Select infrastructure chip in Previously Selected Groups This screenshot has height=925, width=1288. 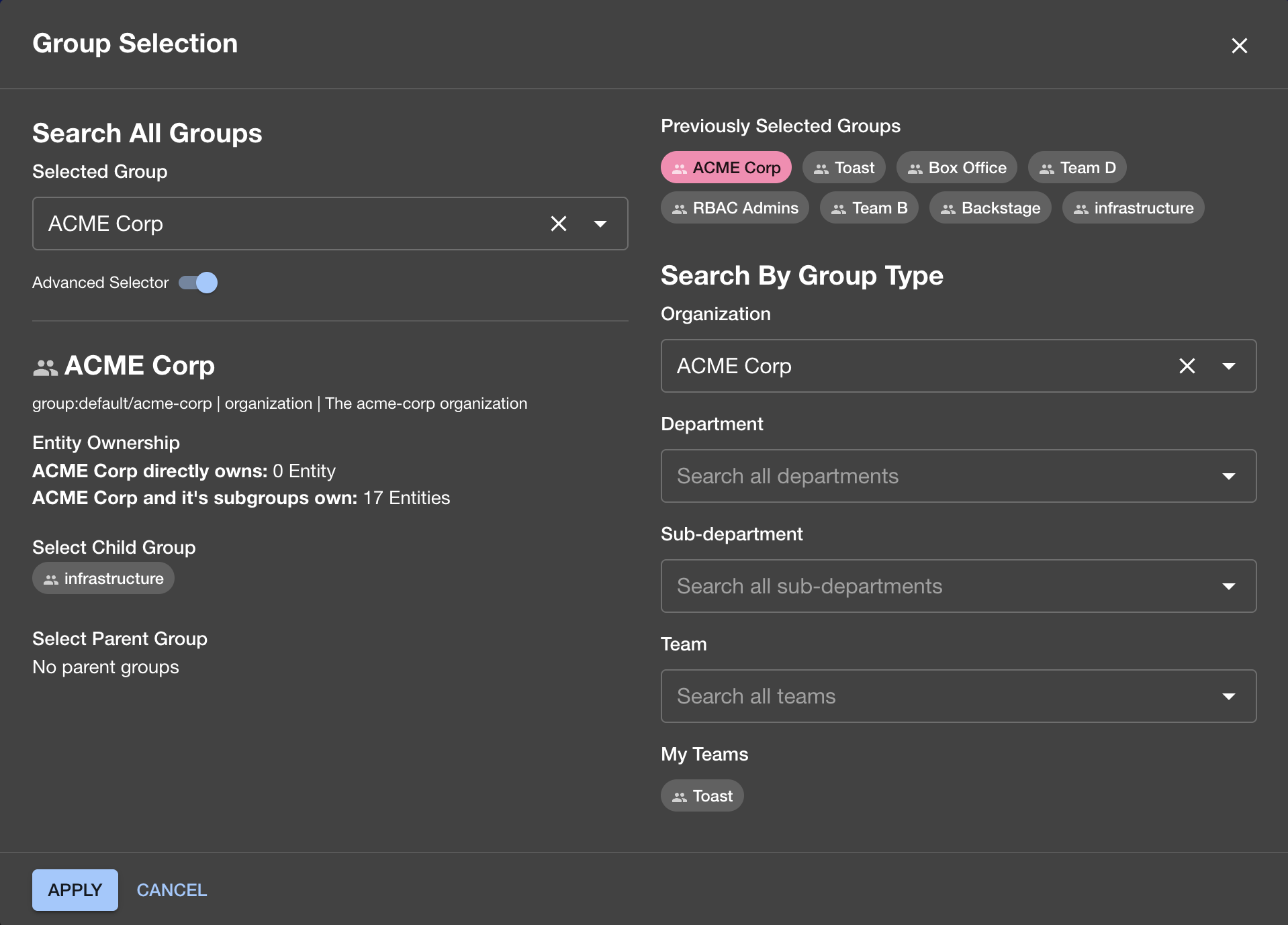point(1134,207)
